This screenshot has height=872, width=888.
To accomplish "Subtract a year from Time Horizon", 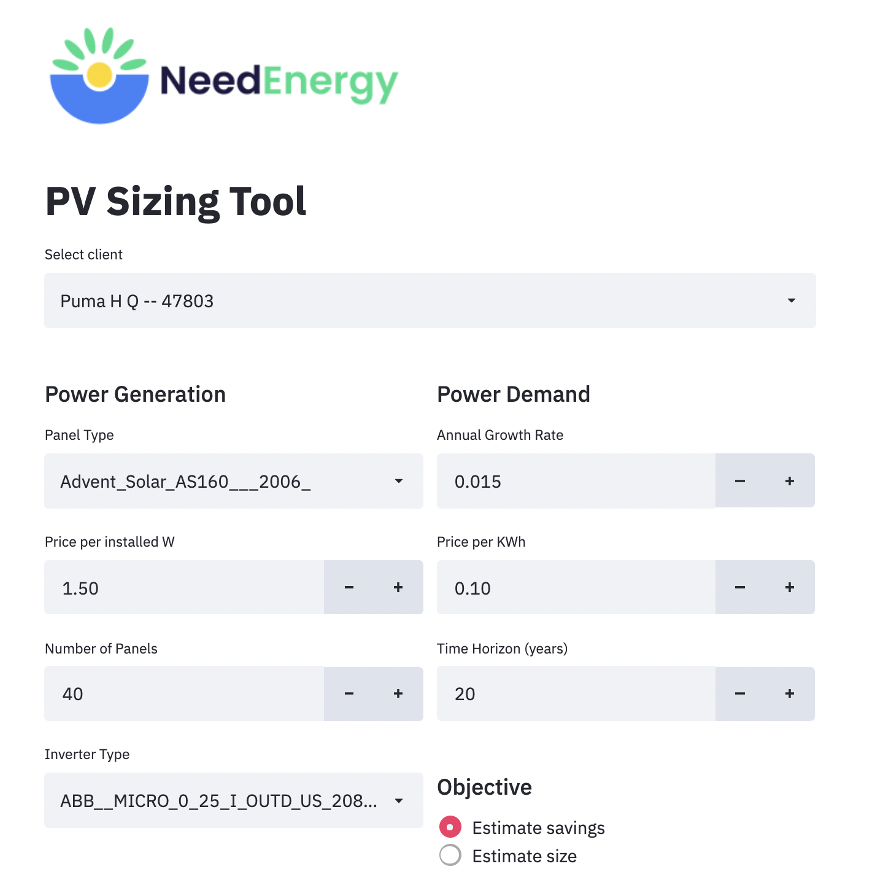I will coord(740,694).
